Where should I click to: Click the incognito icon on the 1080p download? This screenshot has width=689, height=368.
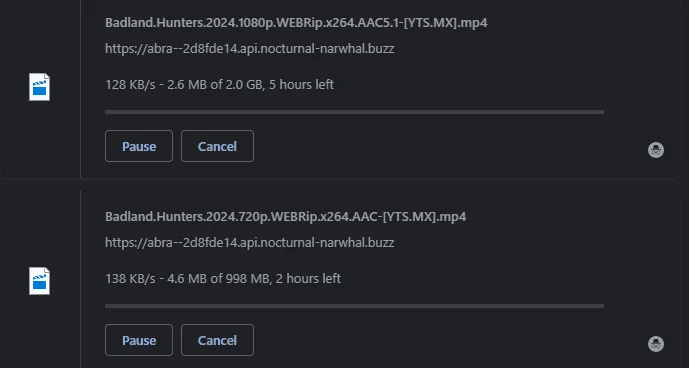pos(656,150)
